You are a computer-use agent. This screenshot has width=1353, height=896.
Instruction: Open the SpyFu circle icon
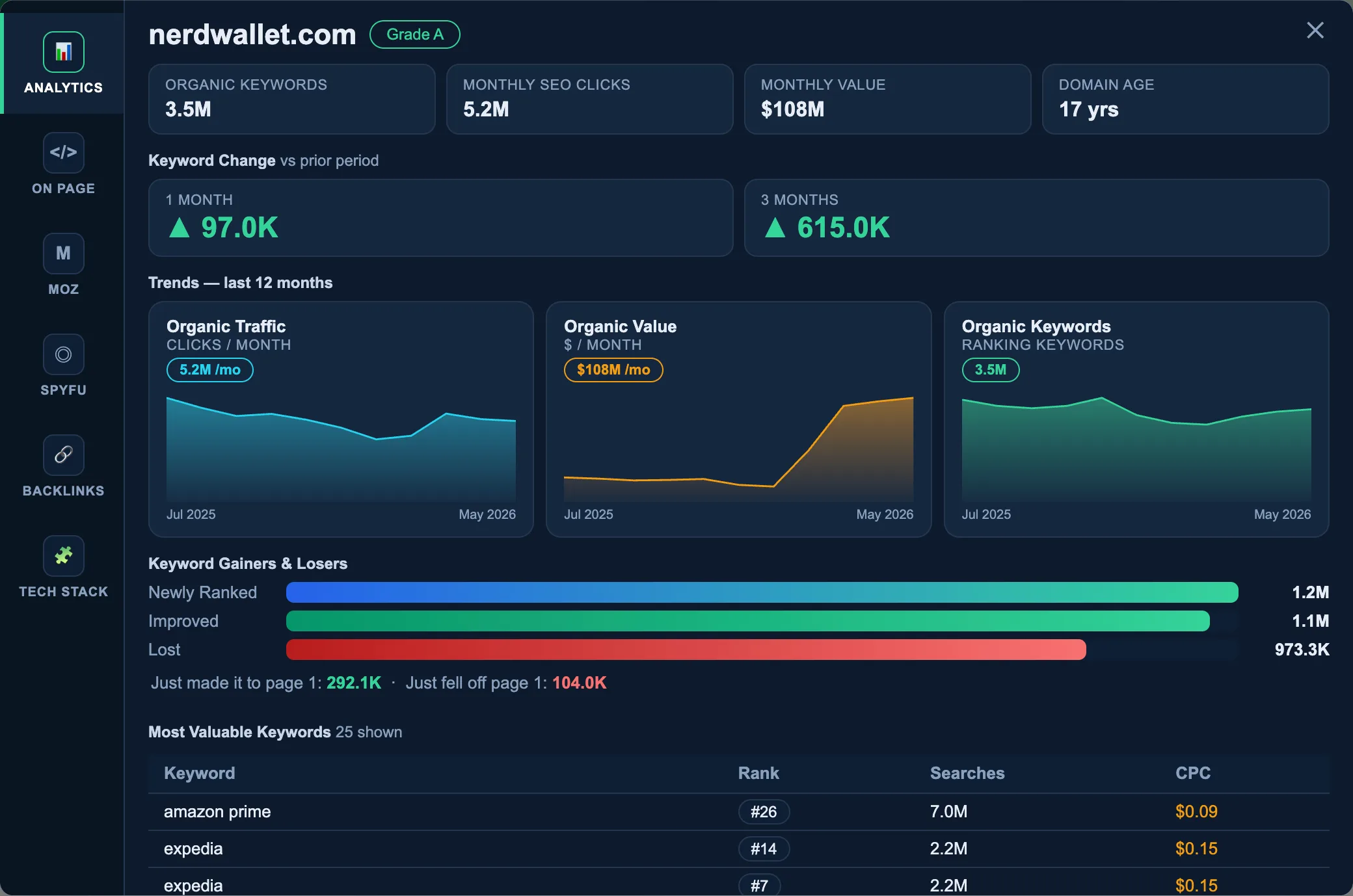pyautogui.click(x=63, y=354)
